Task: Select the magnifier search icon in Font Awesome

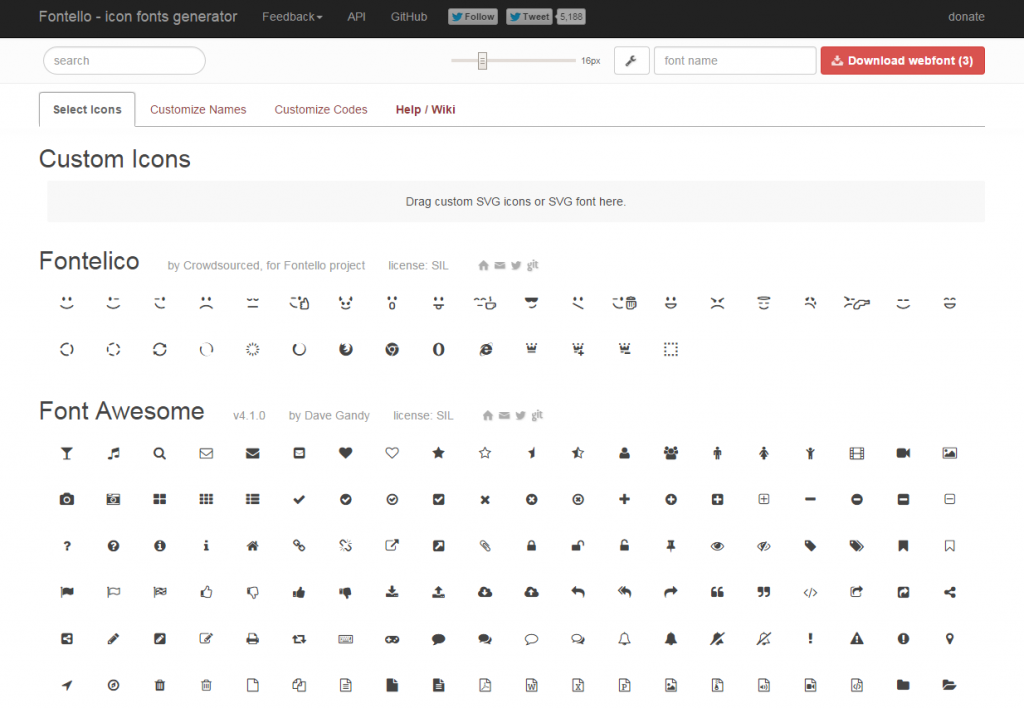Action: click(x=159, y=453)
